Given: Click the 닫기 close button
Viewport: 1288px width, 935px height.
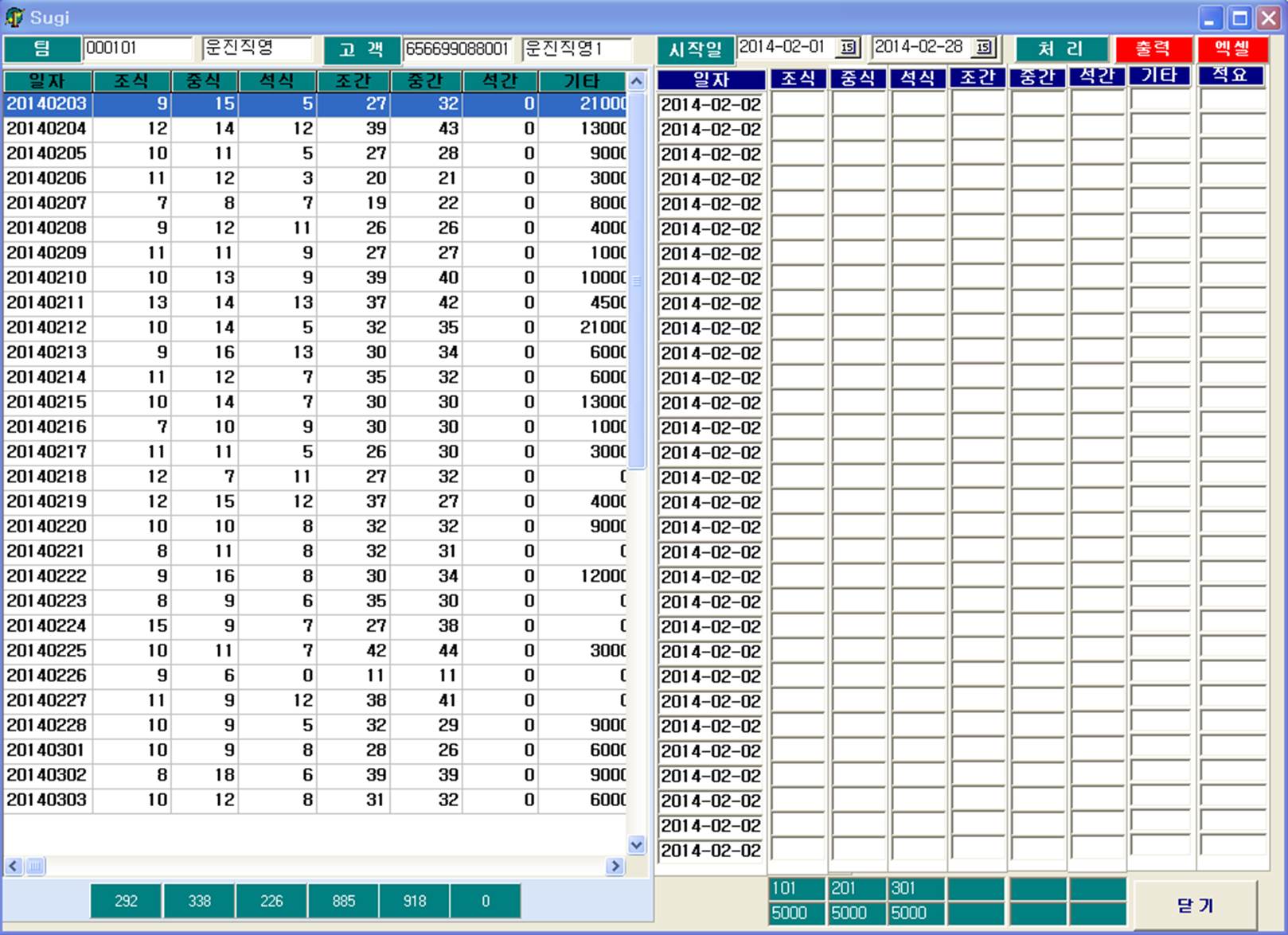Looking at the screenshot, I should pyautogui.click(x=1195, y=905).
